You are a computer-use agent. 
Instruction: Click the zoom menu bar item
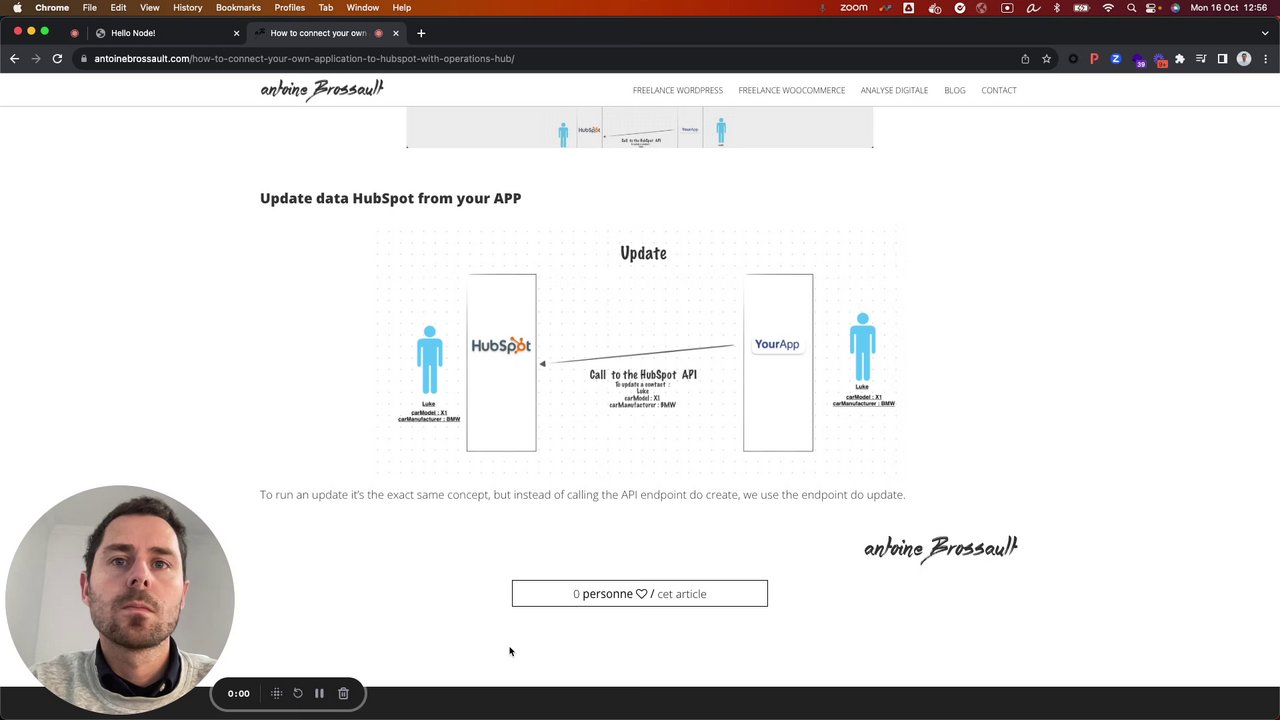click(x=854, y=7)
